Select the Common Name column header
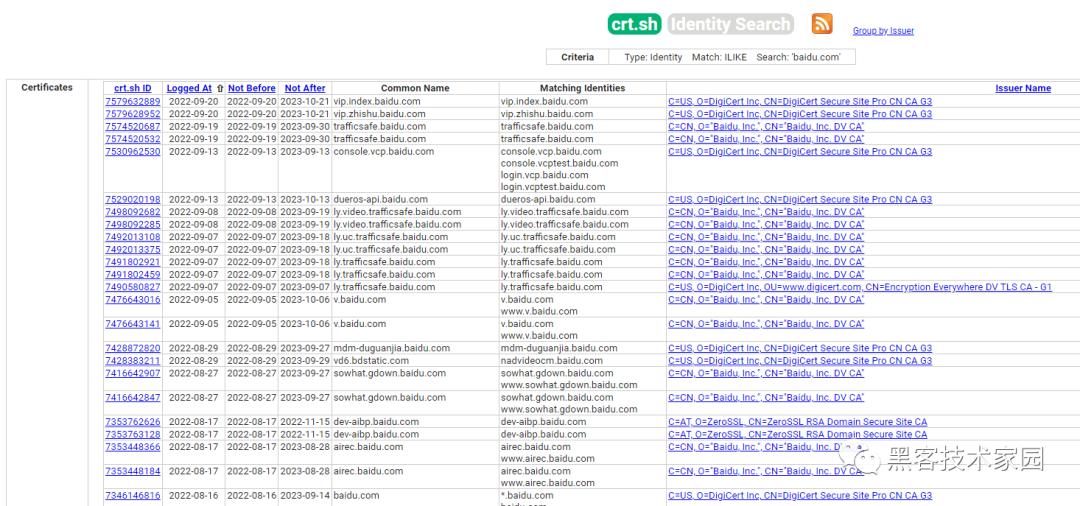1080x506 pixels. pyautogui.click(x=415, y=88)
